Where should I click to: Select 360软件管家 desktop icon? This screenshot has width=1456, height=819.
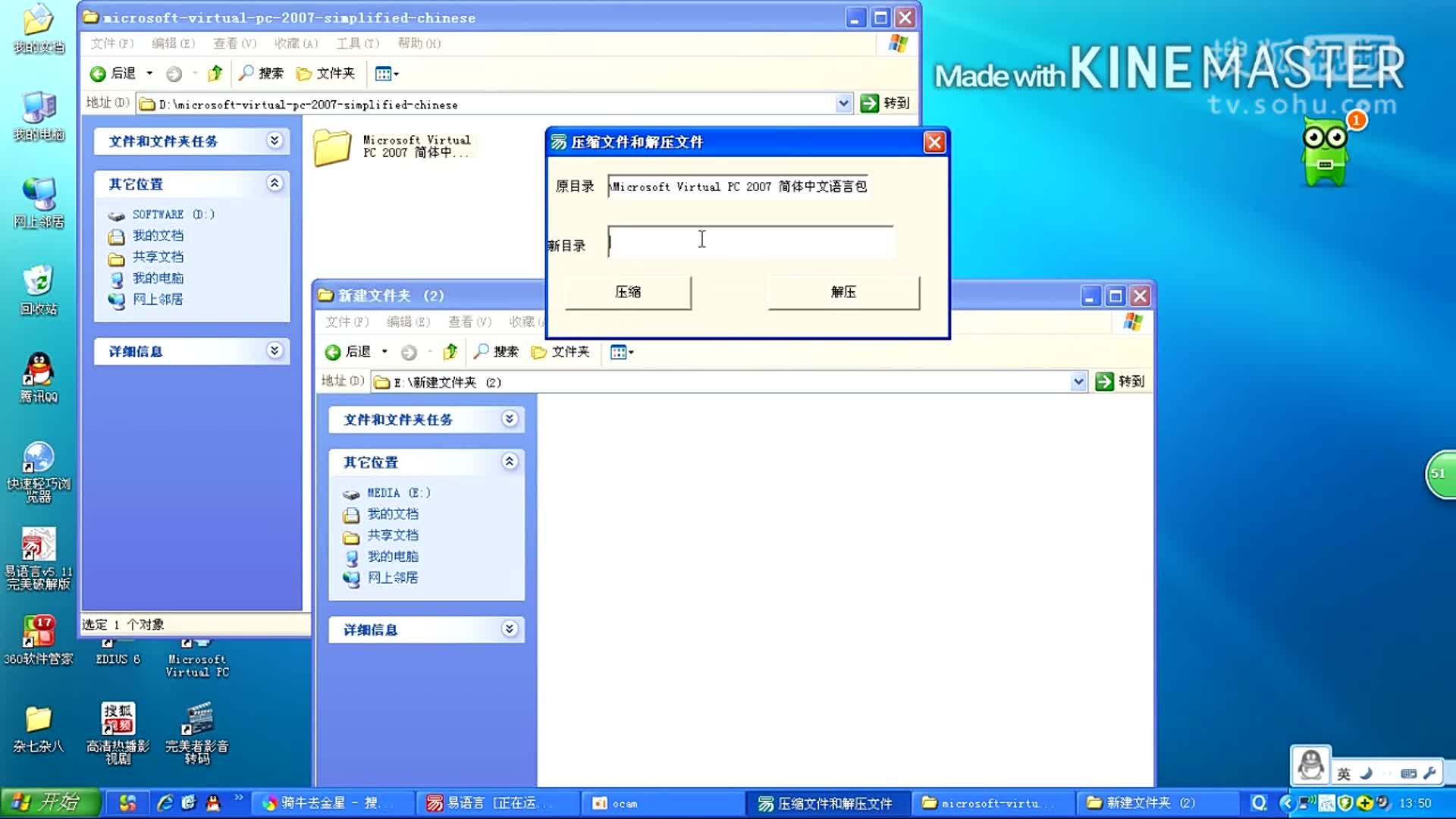pyautogui.click(x=39, y=641)
